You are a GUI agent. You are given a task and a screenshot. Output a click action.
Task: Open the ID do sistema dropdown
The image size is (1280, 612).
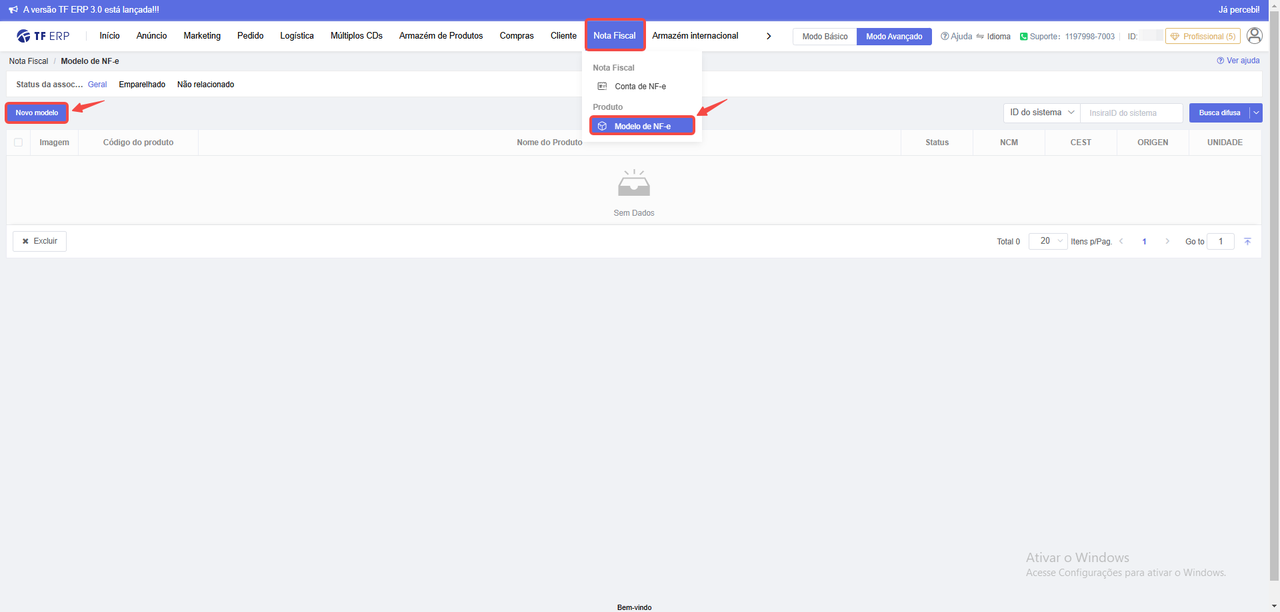(x=1041, y=113)
